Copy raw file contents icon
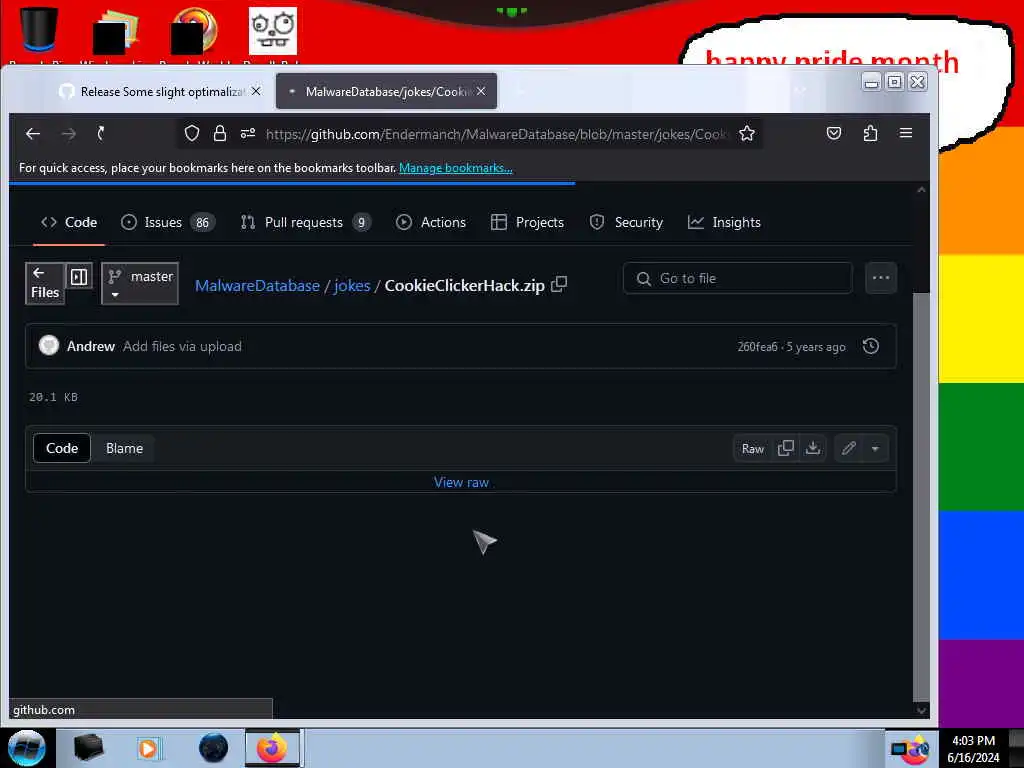The height and width of the screenshot is (768, 1024). [x=786, y=448]
